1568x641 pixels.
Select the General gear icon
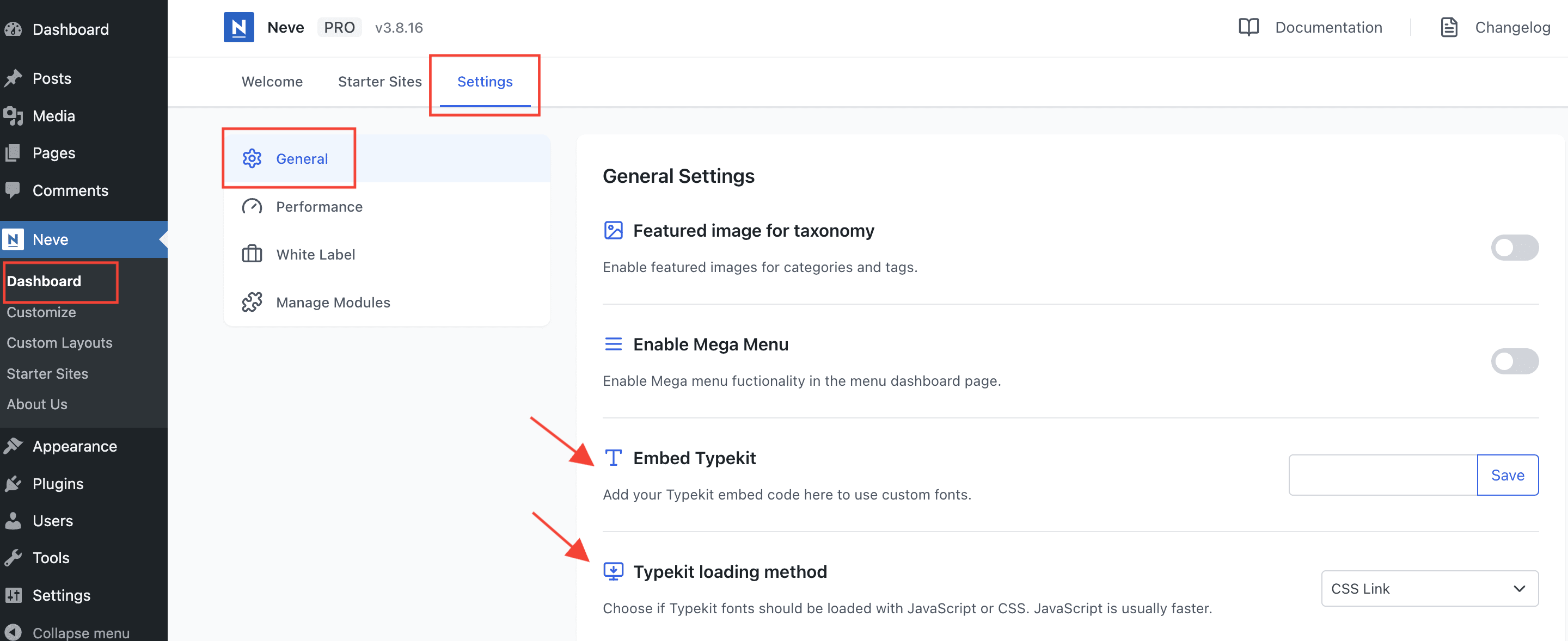(252, 159)
